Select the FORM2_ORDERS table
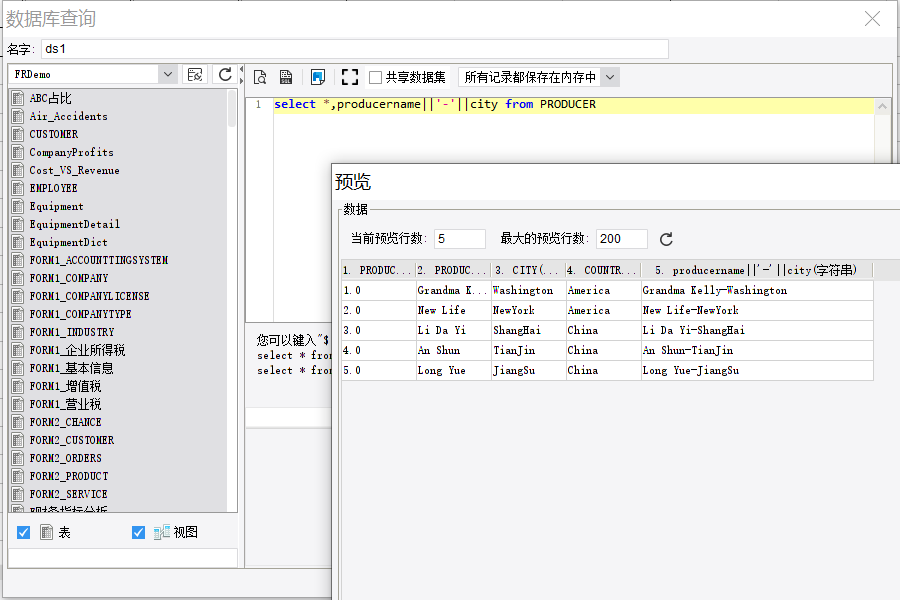Screen dimensions: 900x600 [65, 458]
